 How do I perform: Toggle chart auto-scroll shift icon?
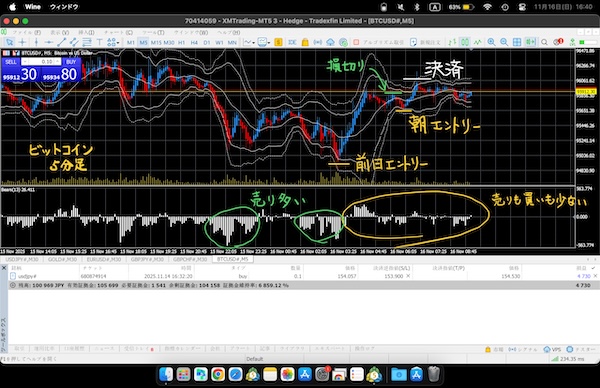pos(530,42)
